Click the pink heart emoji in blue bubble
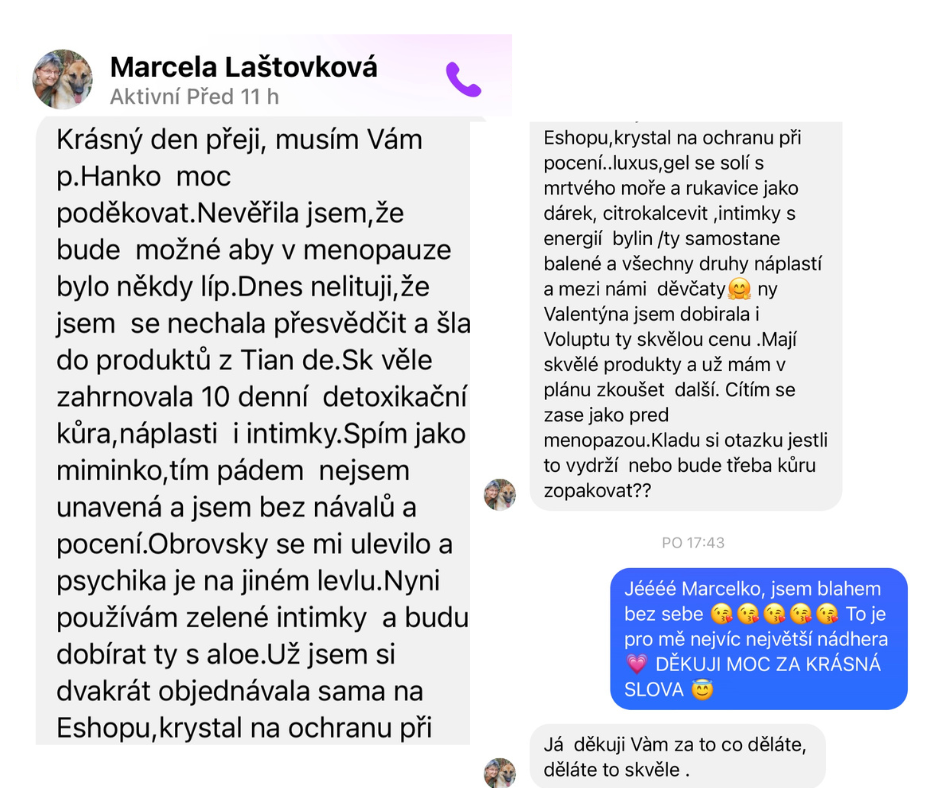The image size is (940, 788). click(x=637, y=664)
